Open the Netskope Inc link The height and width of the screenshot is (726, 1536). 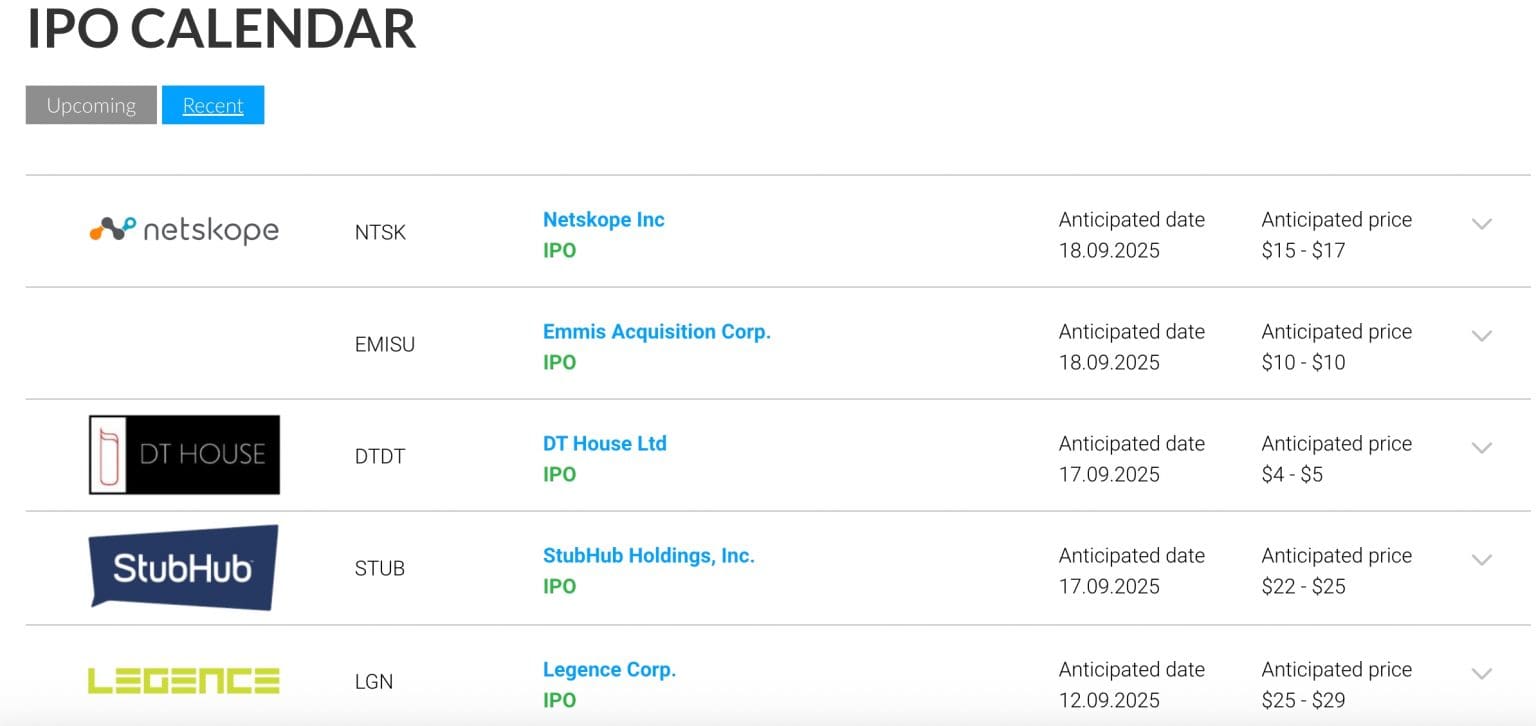coord(603,219)
